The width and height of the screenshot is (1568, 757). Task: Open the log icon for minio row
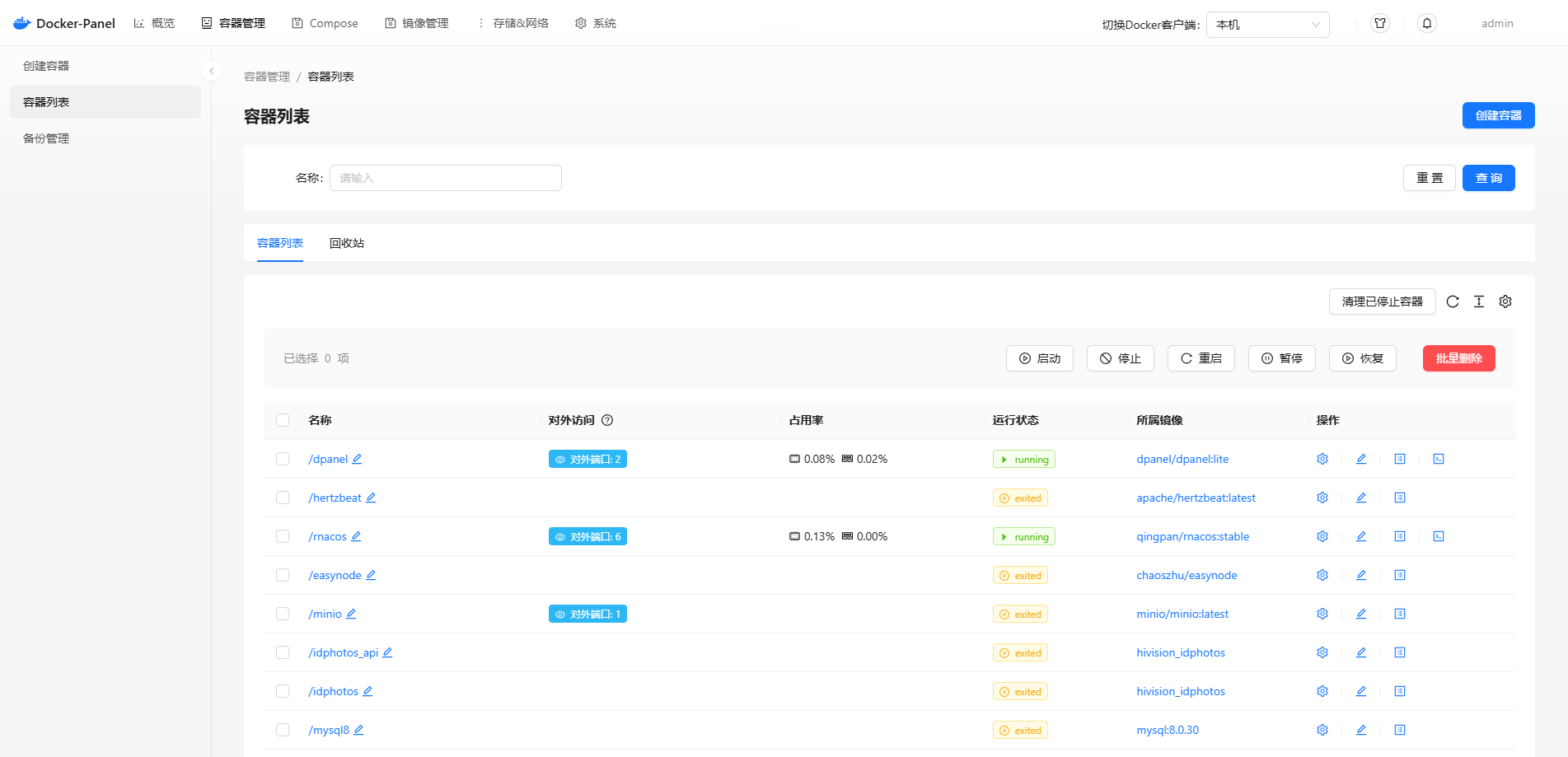[1400, 614]
